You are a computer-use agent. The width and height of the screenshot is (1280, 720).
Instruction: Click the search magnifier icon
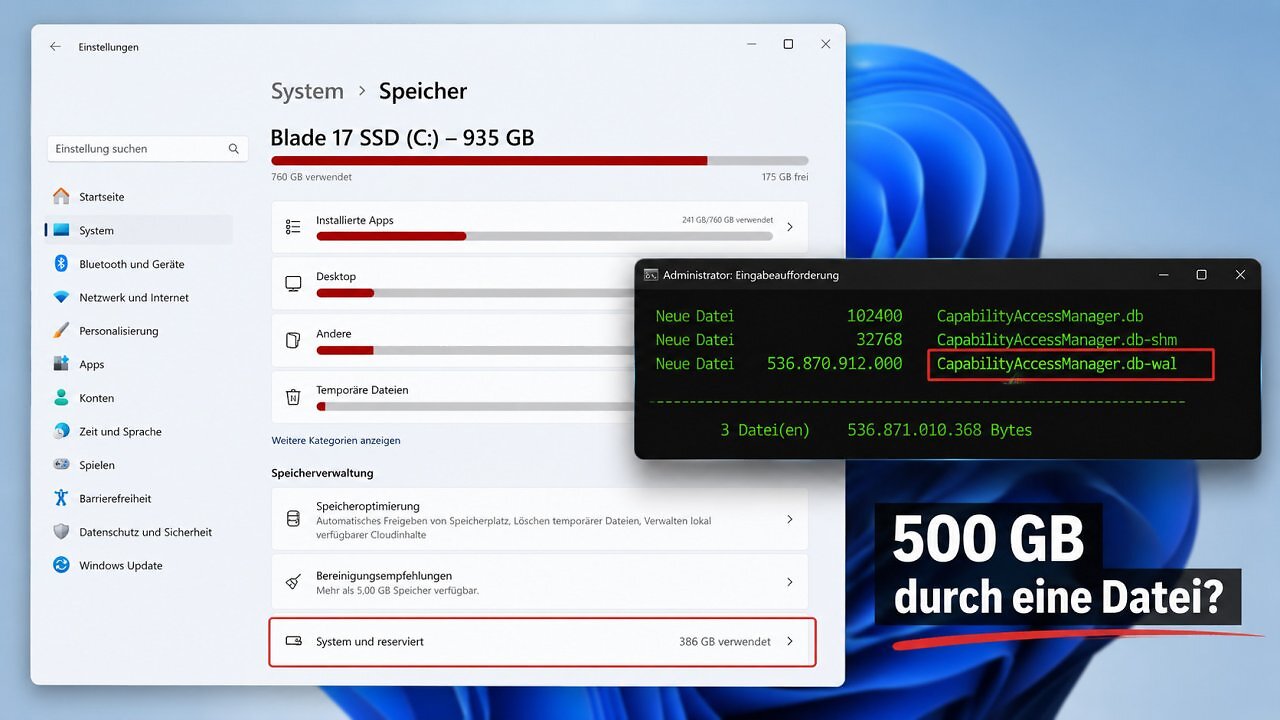click(233, 149)
